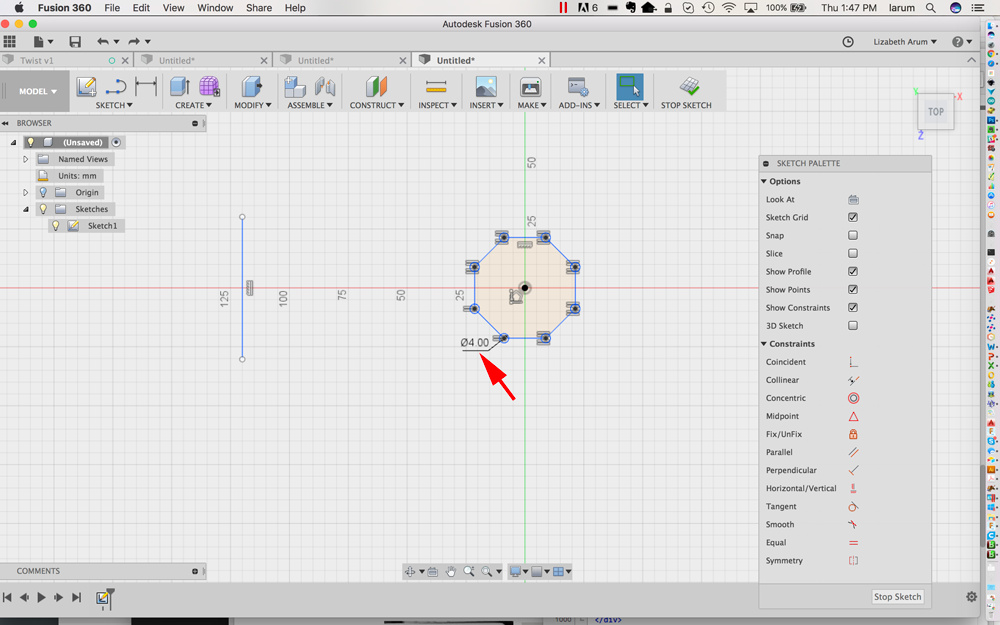Expand the Named Views tree node
Viewport: 1000px width, 625px height.
26,159
